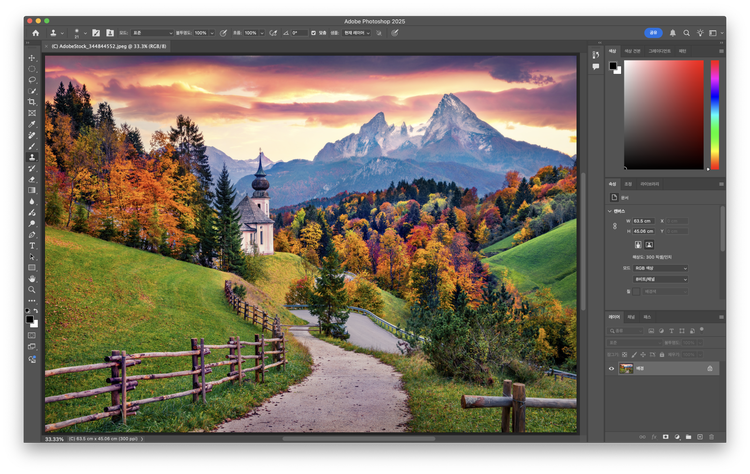Select the Crop tool

pos(32,102)
